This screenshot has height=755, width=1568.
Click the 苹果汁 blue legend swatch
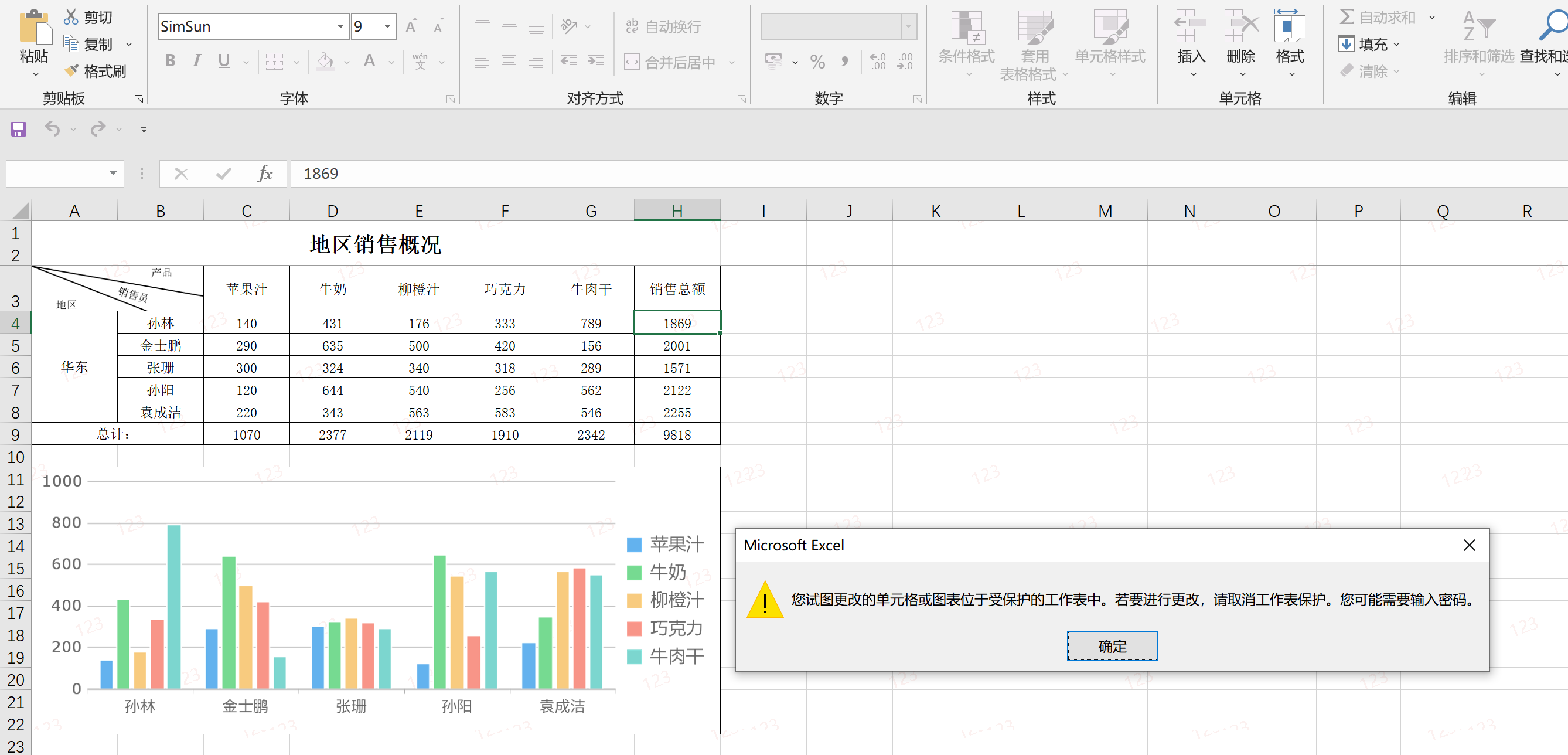[x=634, y=545]
